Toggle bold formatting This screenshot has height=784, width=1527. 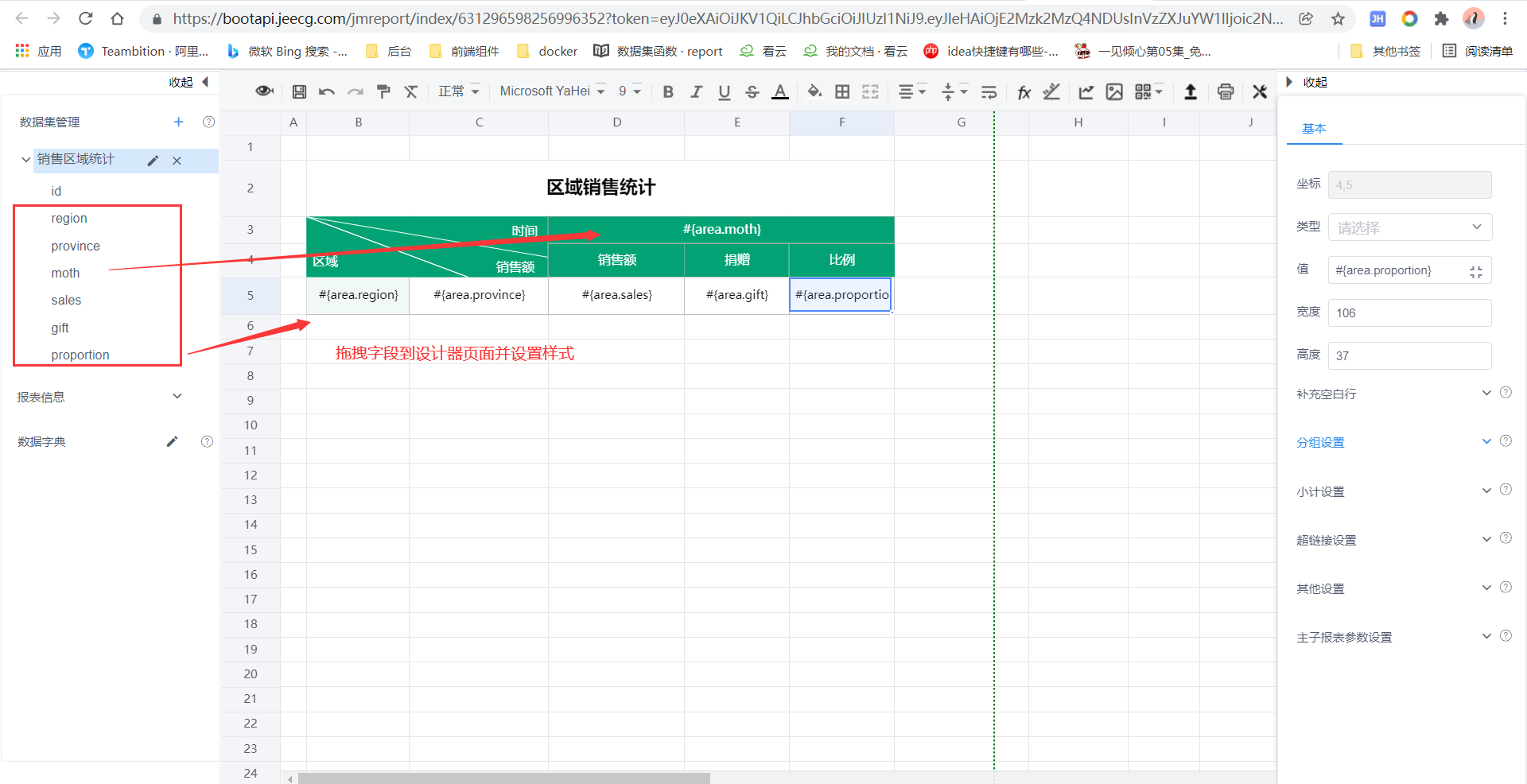point(668,91)
